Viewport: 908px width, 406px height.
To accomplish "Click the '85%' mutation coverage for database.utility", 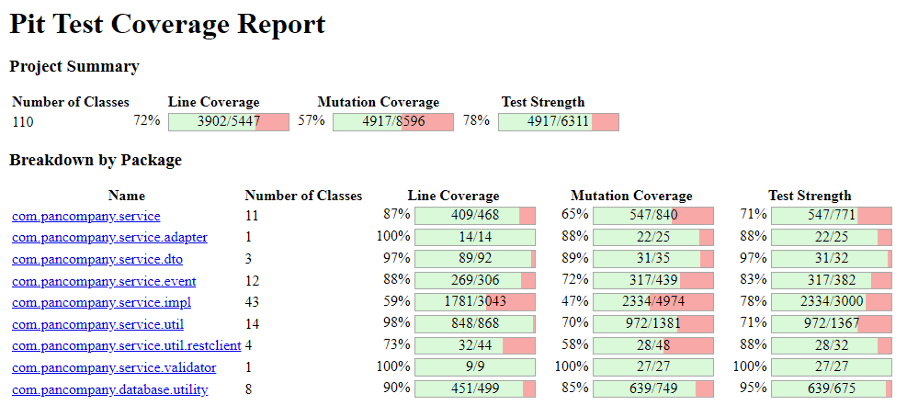I will (575, 388).
